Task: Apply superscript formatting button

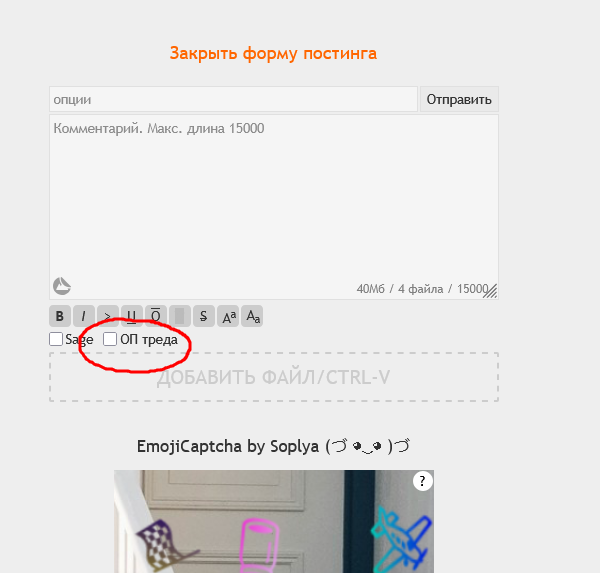Action: [x=228, y=316]
